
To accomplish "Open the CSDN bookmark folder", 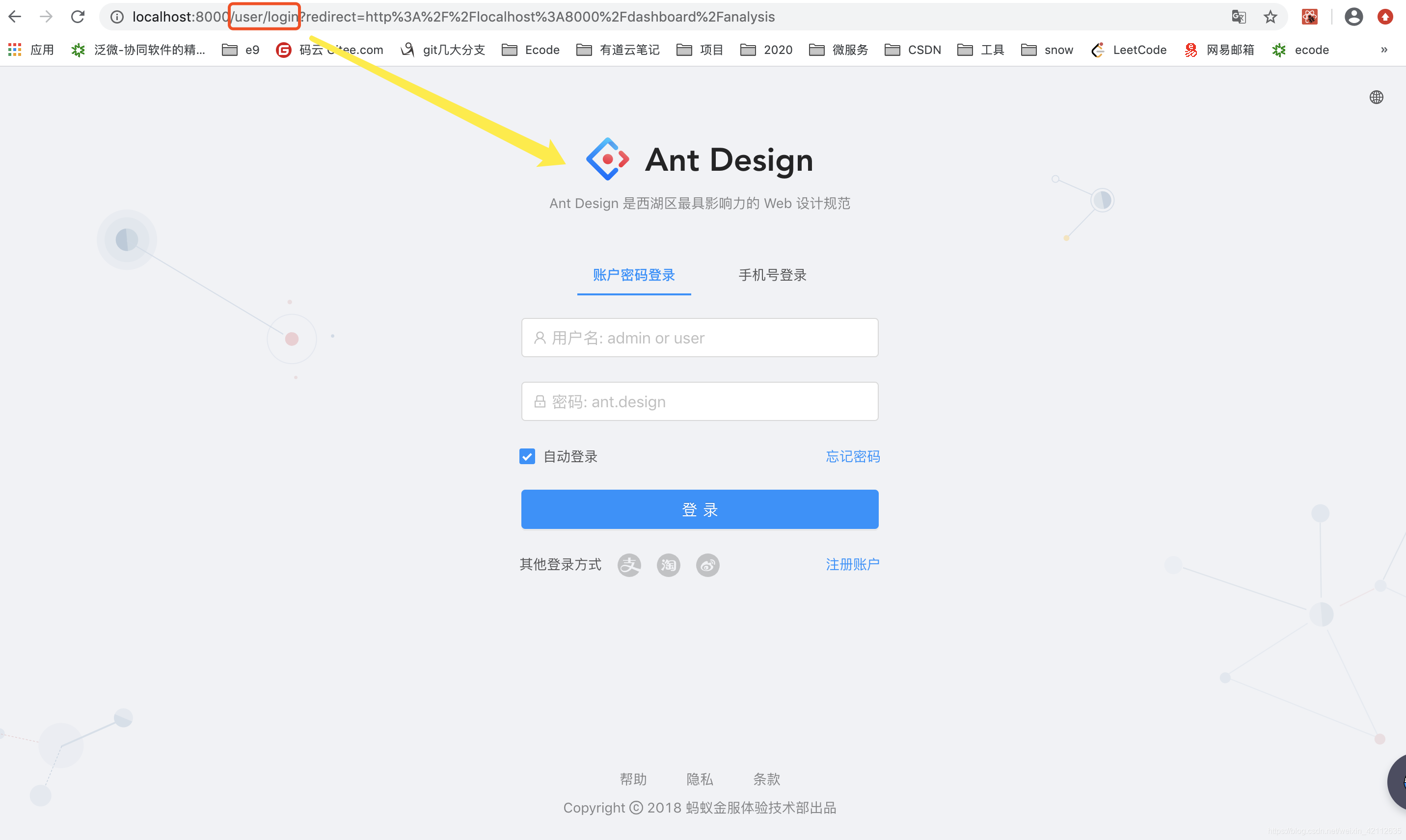I will 913,50.
